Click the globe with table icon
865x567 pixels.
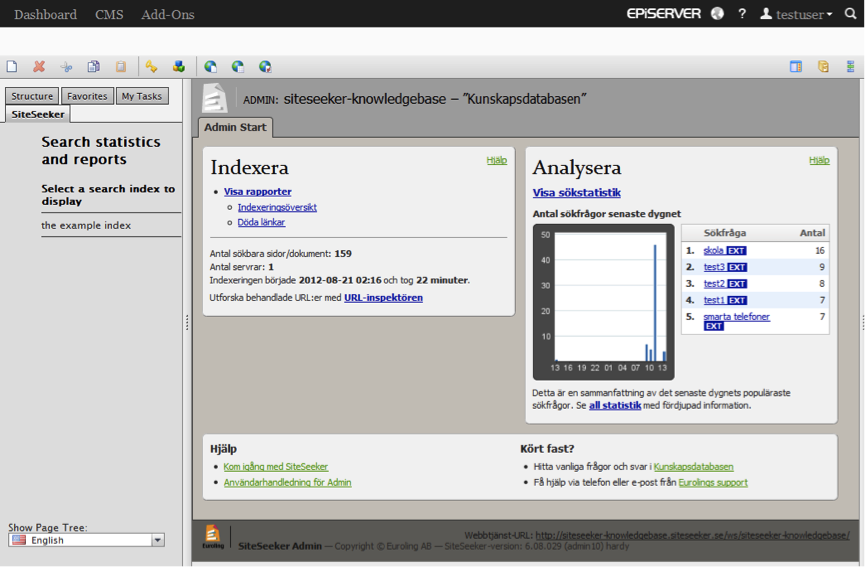(238, 67)
